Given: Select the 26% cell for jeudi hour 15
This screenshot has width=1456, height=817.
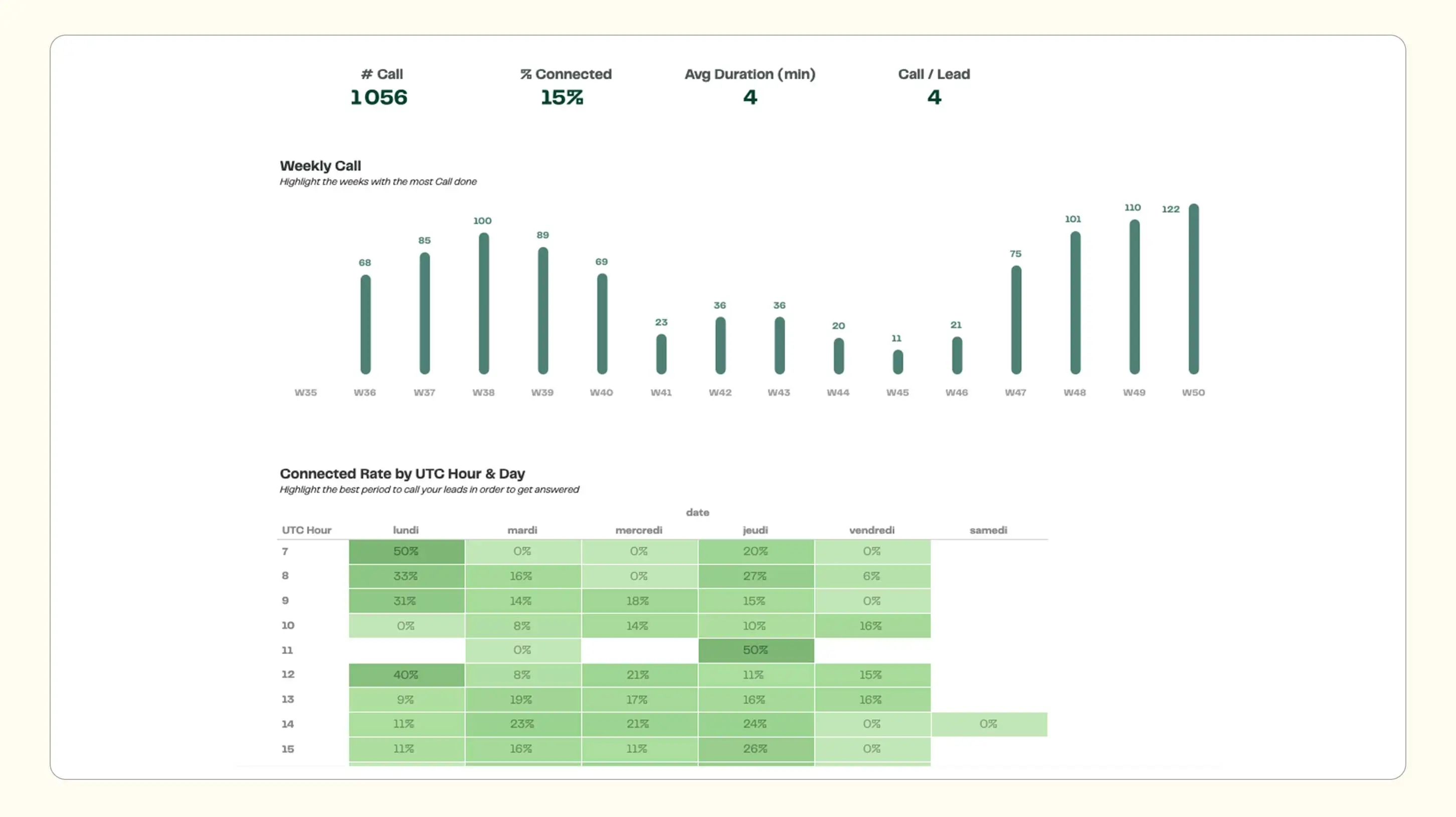Looking at the screenshot, I should (755, 749).
